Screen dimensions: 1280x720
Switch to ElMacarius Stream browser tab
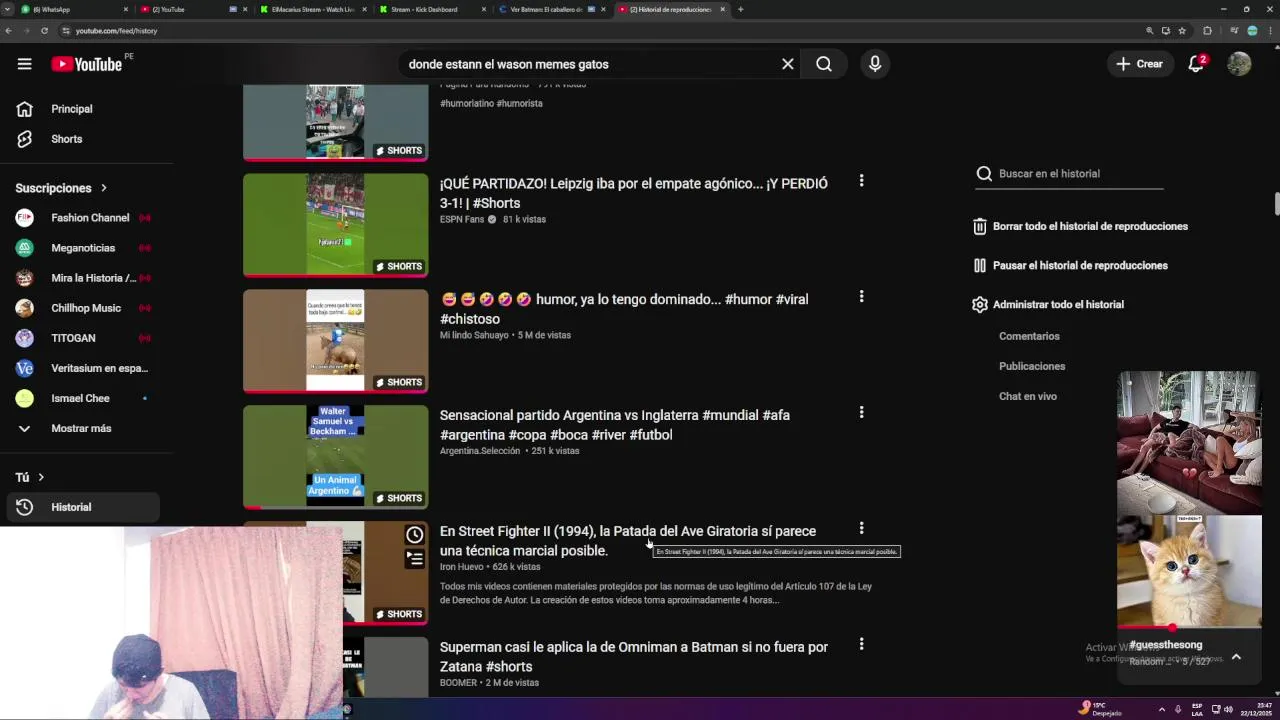(x=313, y=9)
